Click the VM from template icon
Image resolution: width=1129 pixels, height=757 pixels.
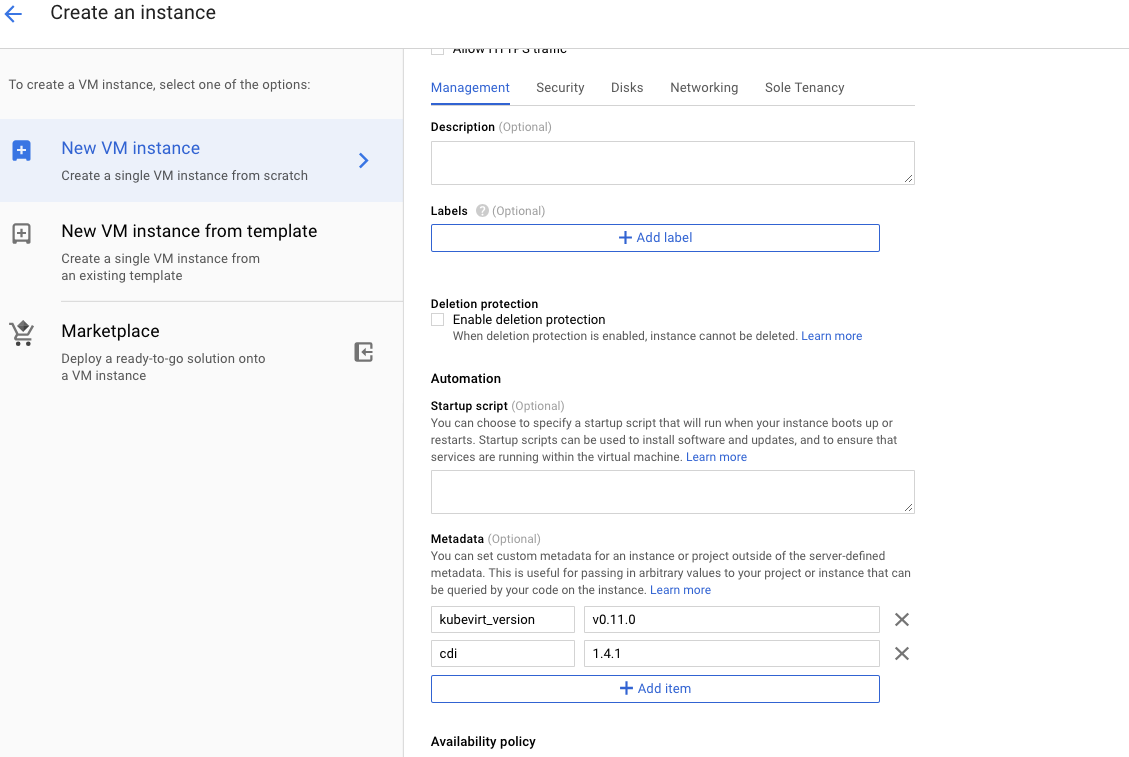click(x=21, y=234)
